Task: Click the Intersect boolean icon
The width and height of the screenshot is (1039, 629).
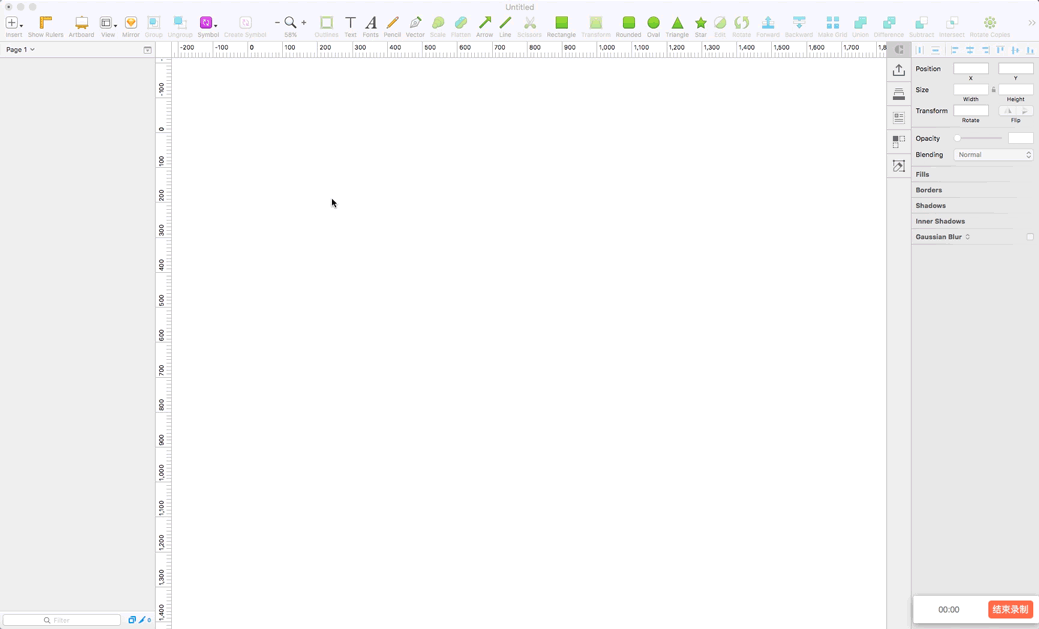Action: click(x=952, y=23)
